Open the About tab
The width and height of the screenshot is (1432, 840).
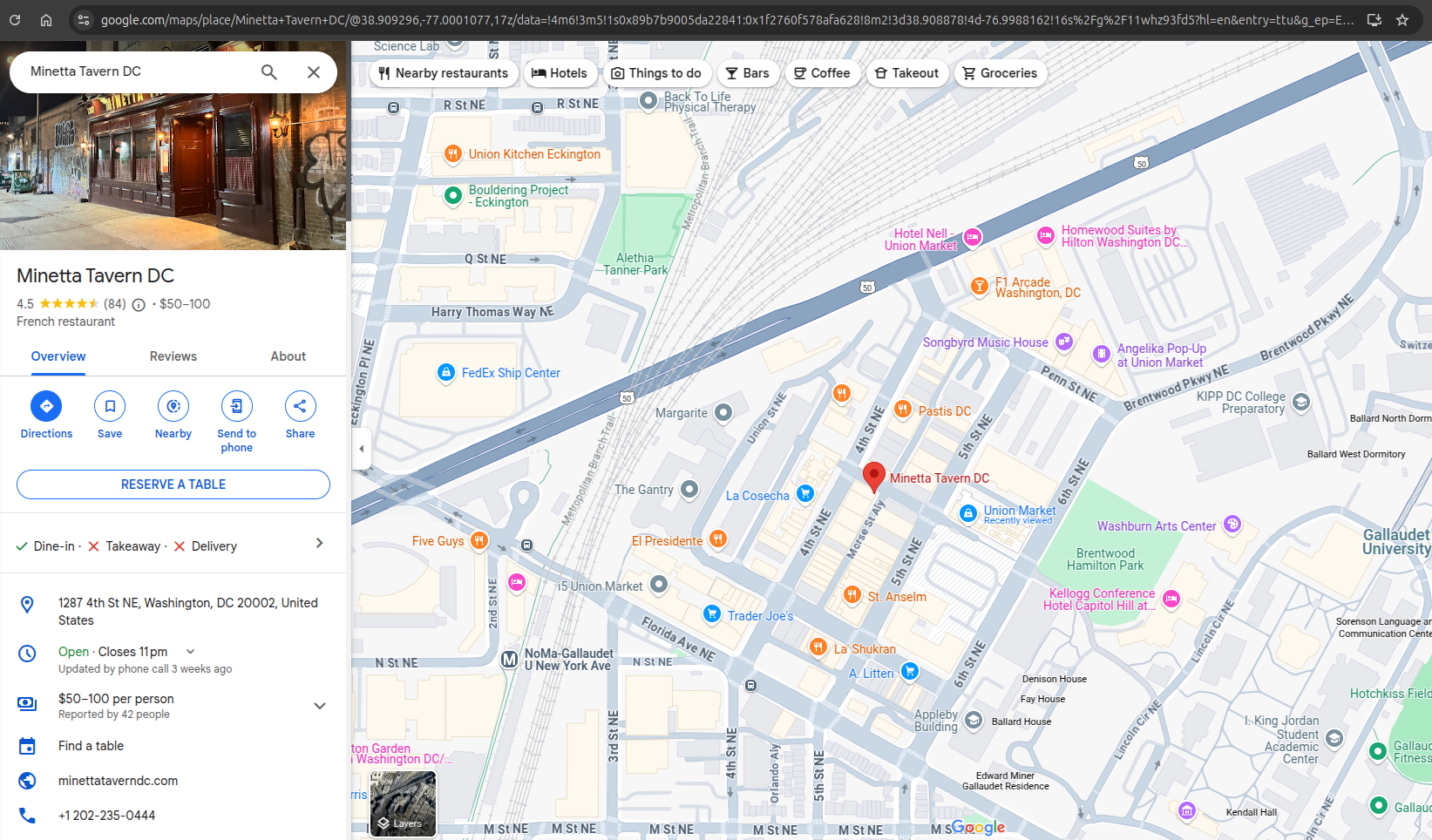pos(288,356)
